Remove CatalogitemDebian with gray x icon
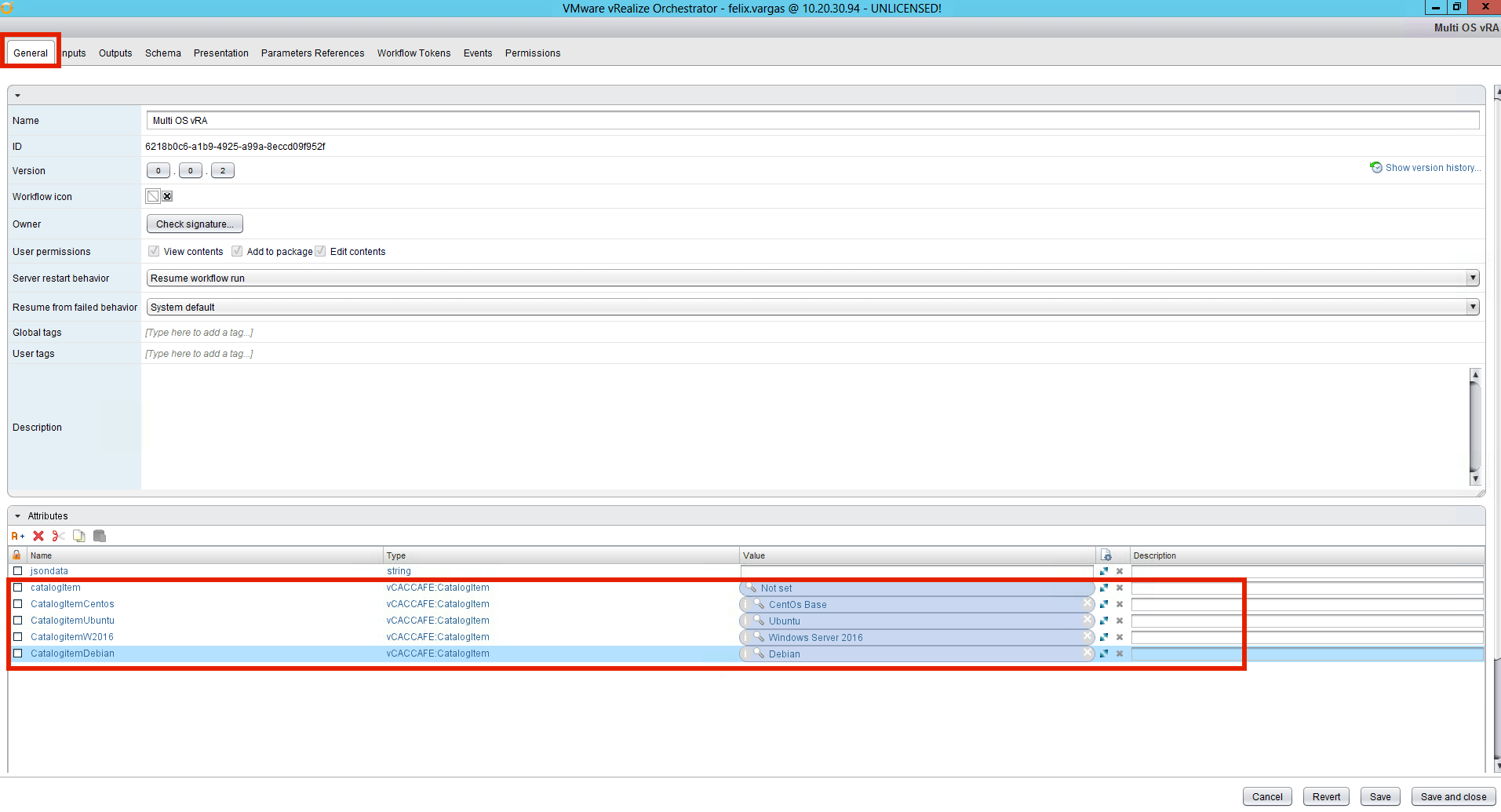This screenshot has width=1501, height=812. coord(1120,654)
